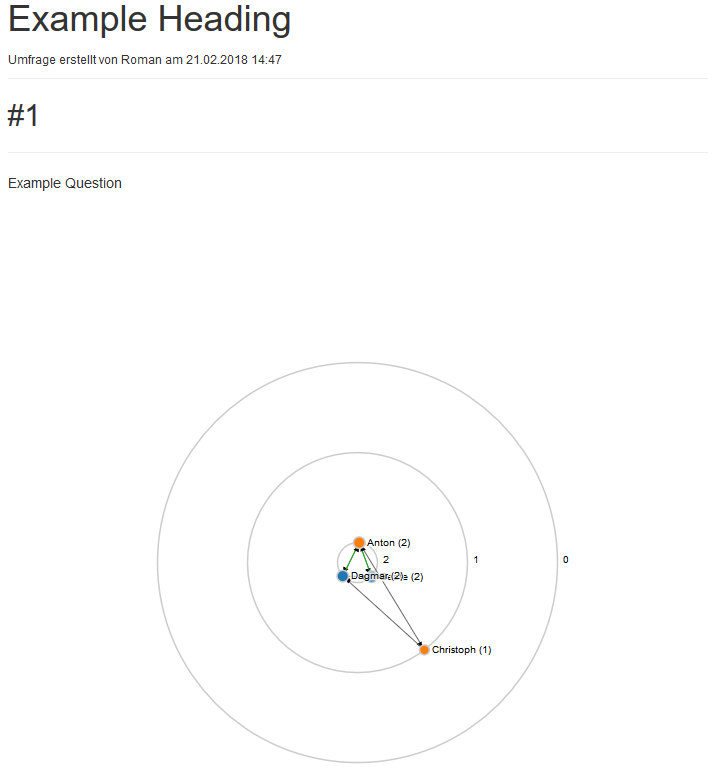The image size is (715, 773).
Task: Click the ring label '2'
Action: coord(386,560)
